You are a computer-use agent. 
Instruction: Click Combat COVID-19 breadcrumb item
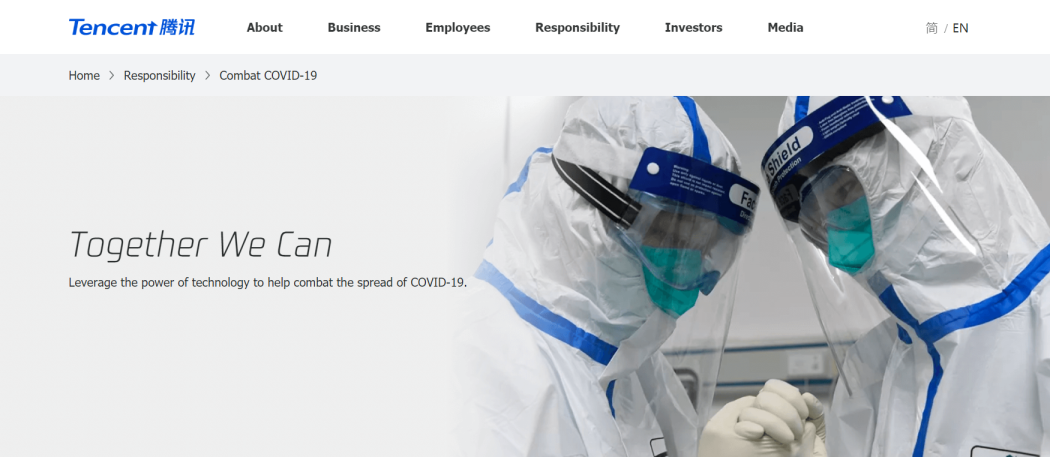(x=268, y=76)
